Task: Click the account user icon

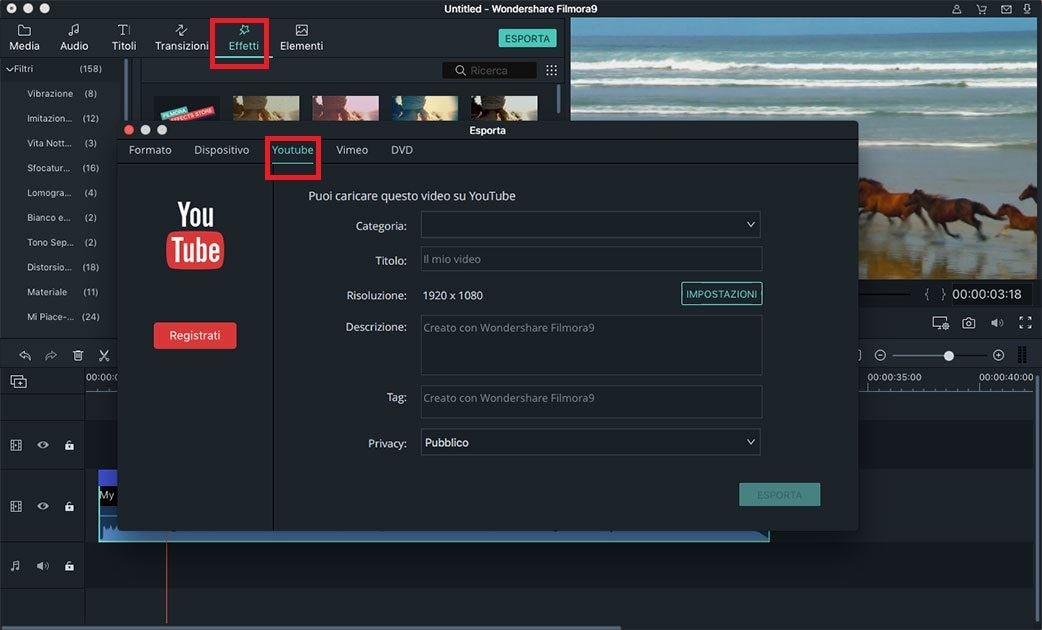Action: [x=956, y=9]
